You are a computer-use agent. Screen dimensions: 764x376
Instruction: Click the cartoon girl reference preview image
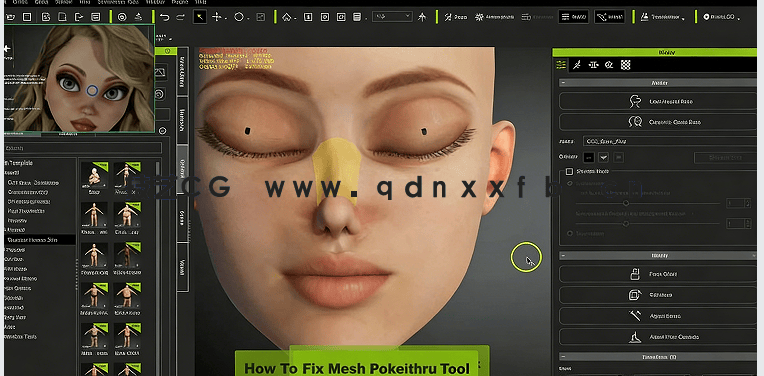[x=79, y=79]
